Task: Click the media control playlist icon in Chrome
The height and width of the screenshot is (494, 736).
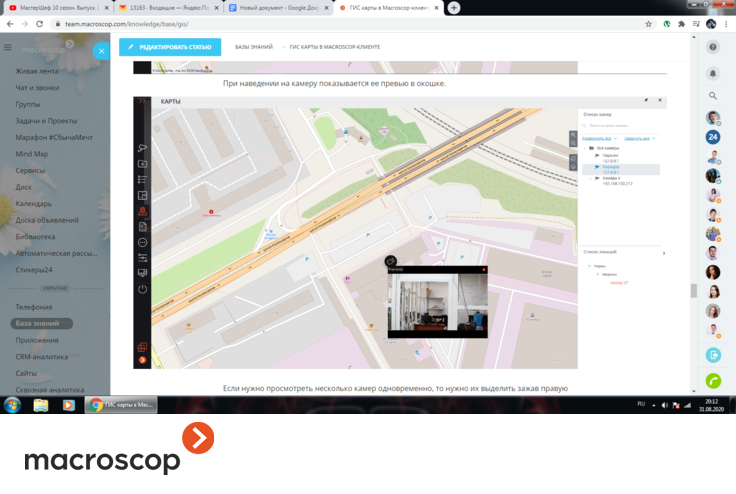Action: (696, 24)
